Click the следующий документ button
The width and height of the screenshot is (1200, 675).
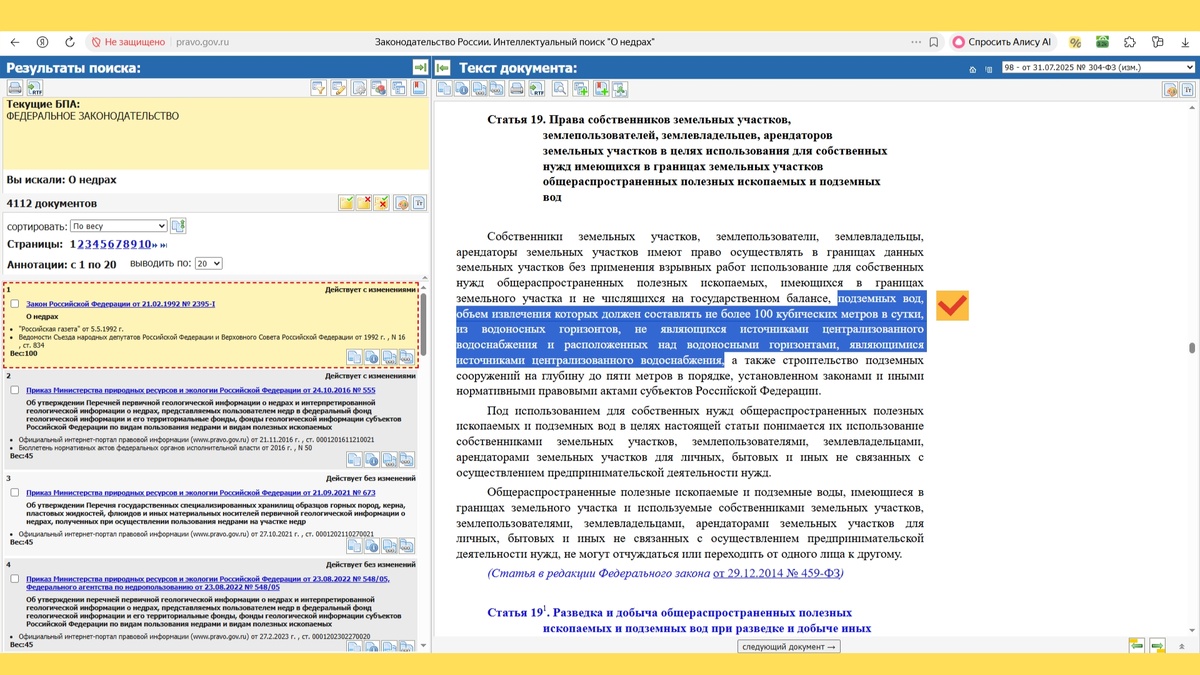pyautogui.click(x=789, y=646)
